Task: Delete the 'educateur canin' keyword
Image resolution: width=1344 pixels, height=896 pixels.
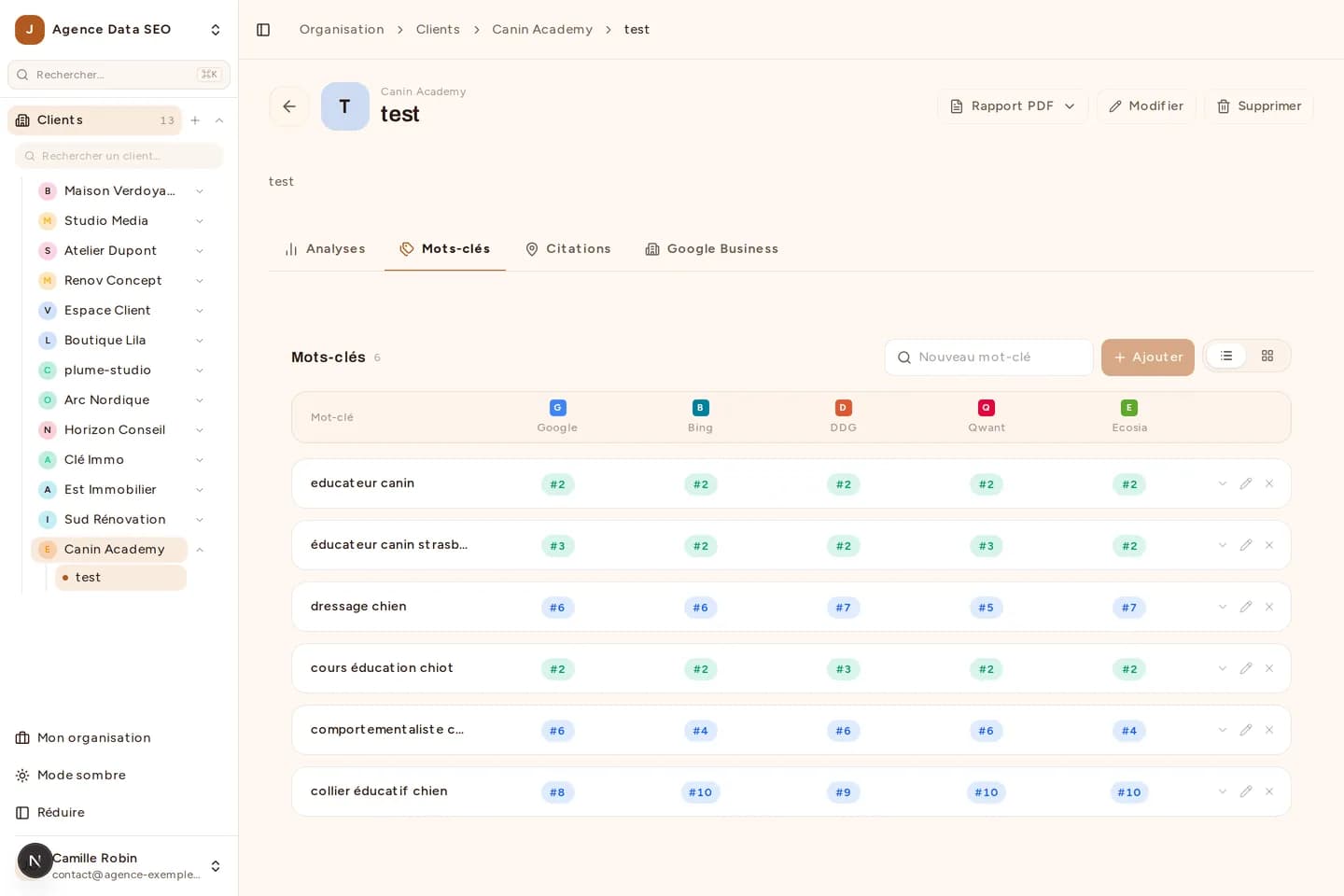Action: (1269, 483)
